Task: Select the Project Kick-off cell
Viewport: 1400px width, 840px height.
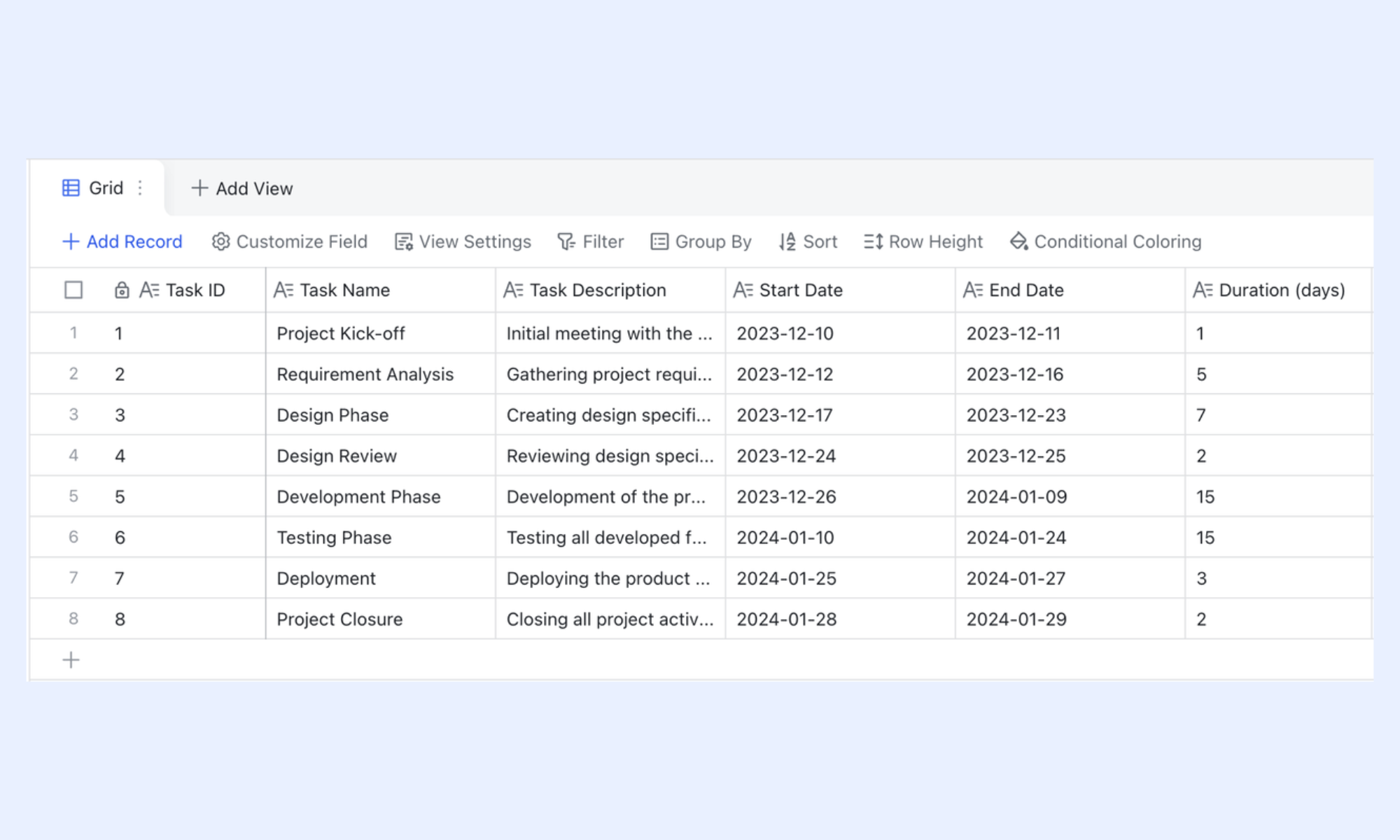Action: pyautogui.click(x=381, y=333)
